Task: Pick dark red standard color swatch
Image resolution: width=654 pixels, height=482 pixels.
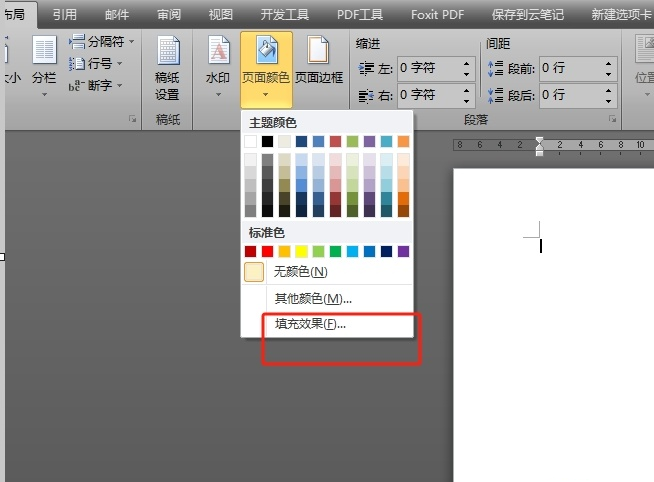Action: 250,251
